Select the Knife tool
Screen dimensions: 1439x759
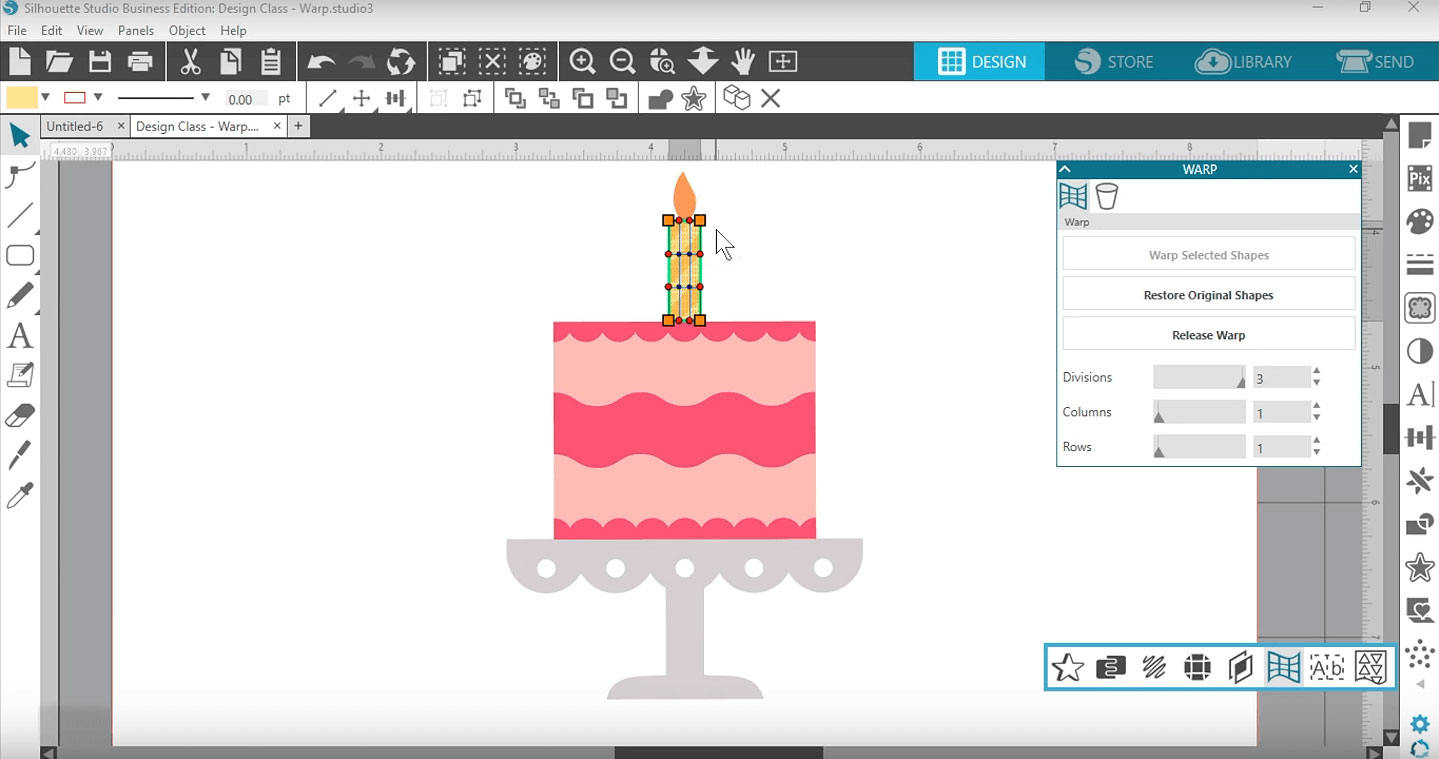pos(20,455)
